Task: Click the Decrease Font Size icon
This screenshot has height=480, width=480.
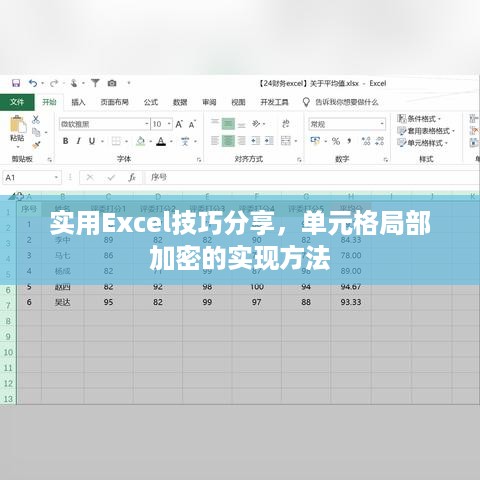Action: point(192,124)
